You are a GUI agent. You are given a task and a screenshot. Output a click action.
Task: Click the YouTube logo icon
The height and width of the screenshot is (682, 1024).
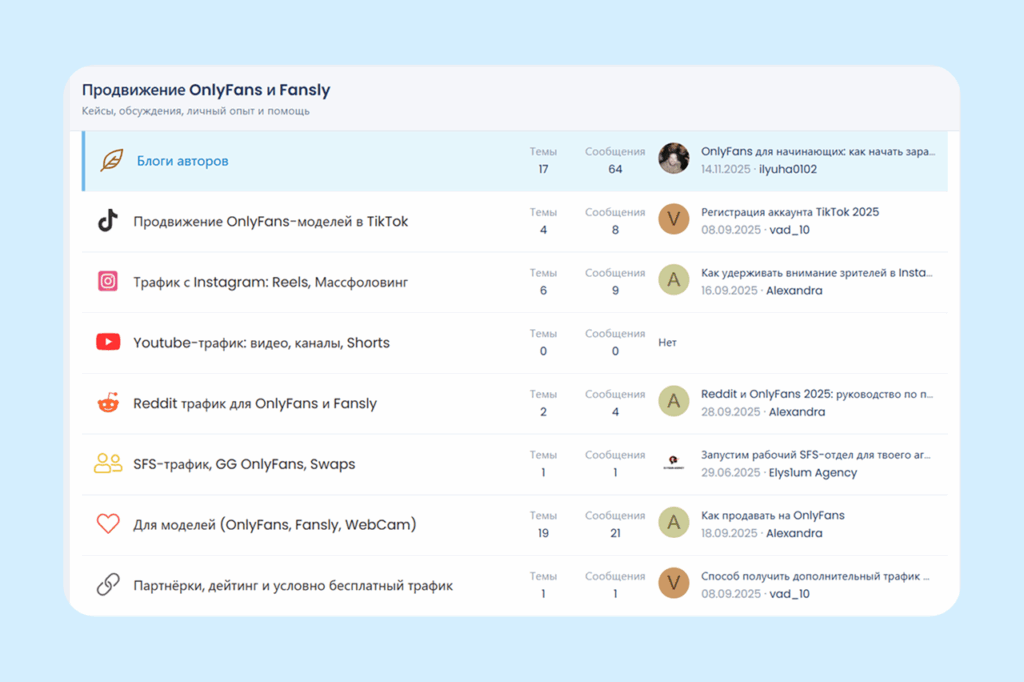(x=108, y=343)
